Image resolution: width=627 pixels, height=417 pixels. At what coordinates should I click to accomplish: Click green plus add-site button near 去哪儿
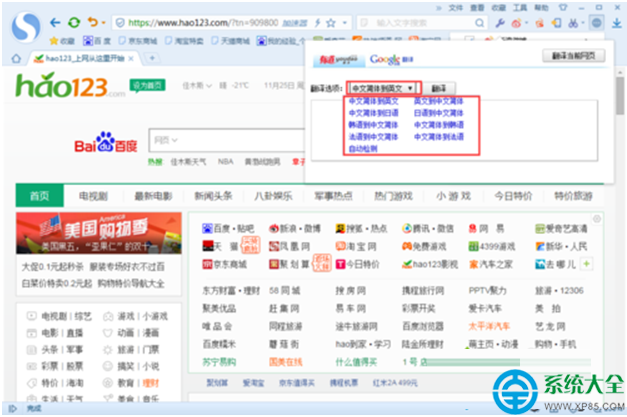tap(586, 264)
